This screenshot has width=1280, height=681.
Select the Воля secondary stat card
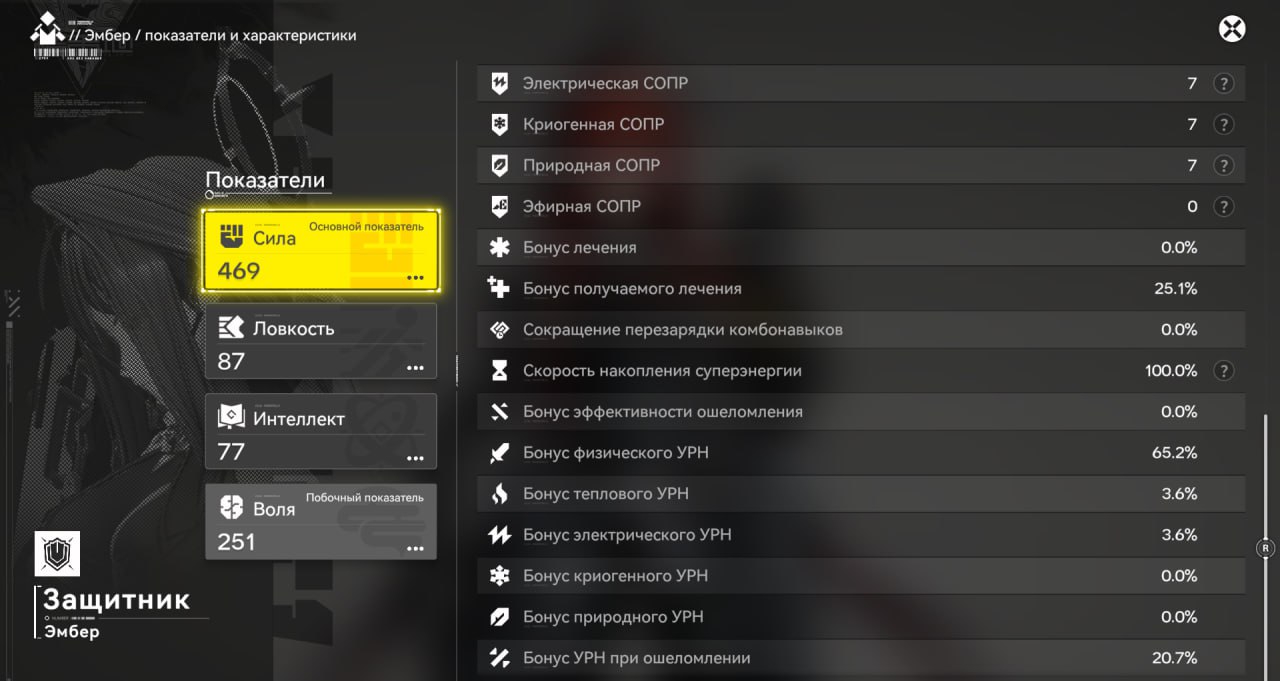[321, 521]
